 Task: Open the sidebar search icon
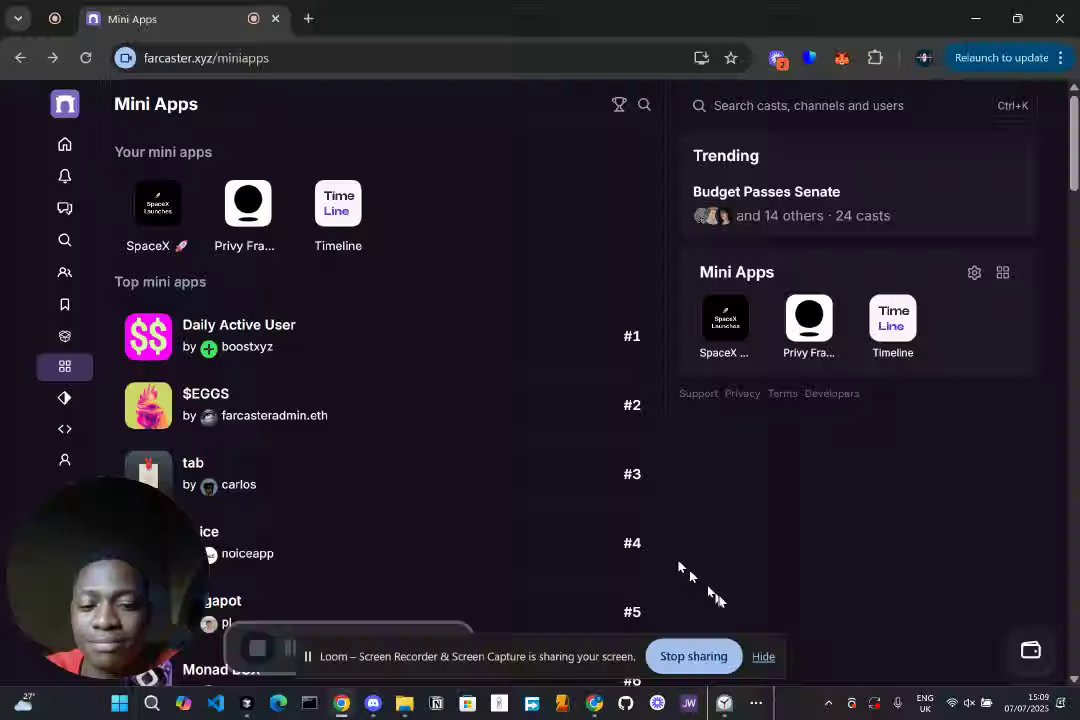pos(65,240)
